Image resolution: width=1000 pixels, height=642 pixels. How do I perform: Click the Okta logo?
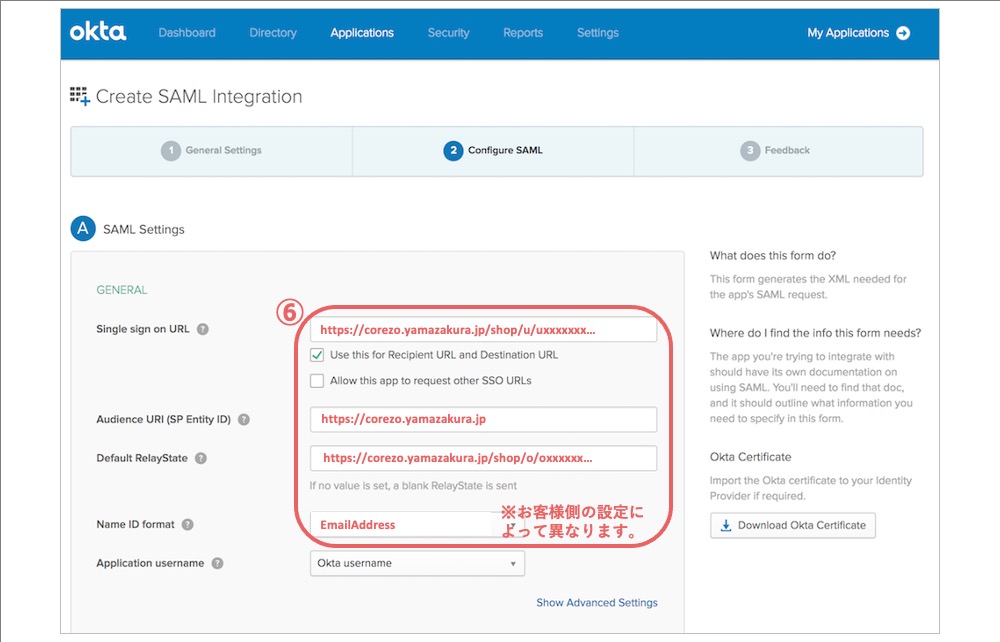tap(98, 32)
